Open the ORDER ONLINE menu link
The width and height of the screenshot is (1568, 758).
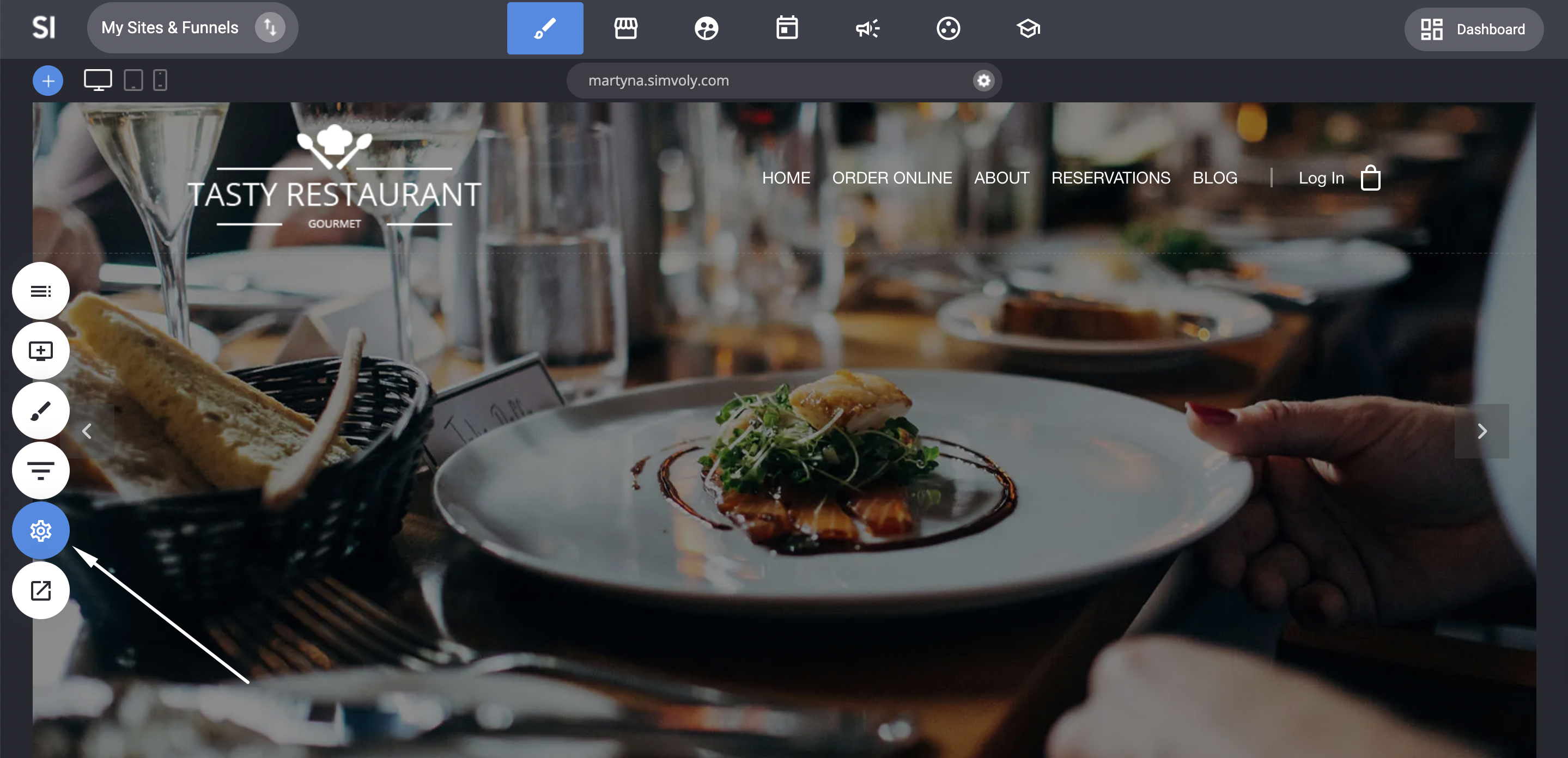(x=892, y=178)
